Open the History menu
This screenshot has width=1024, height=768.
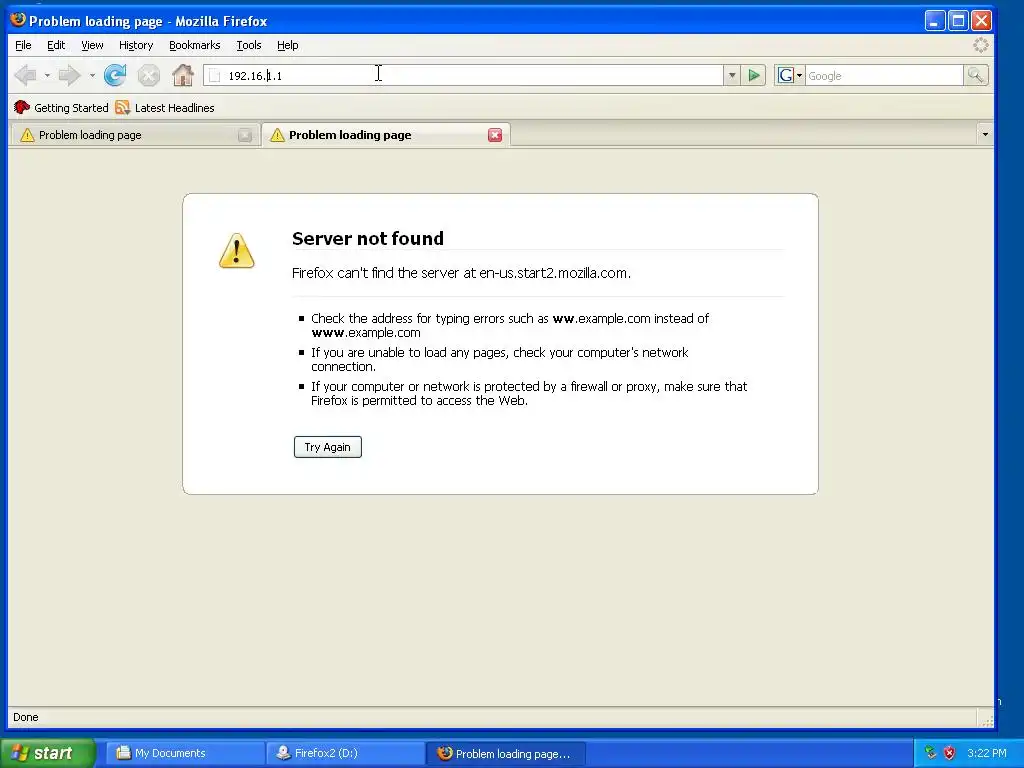coord(136,45)
